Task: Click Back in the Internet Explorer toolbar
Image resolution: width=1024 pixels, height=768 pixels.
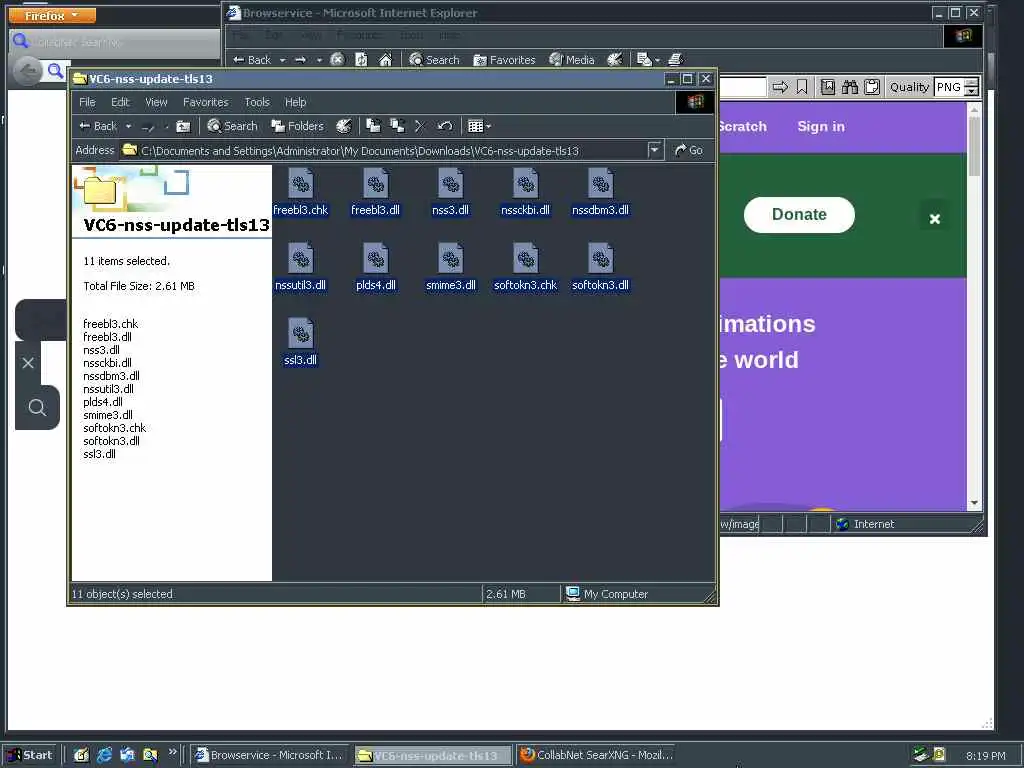Action: tap(251, 59)
